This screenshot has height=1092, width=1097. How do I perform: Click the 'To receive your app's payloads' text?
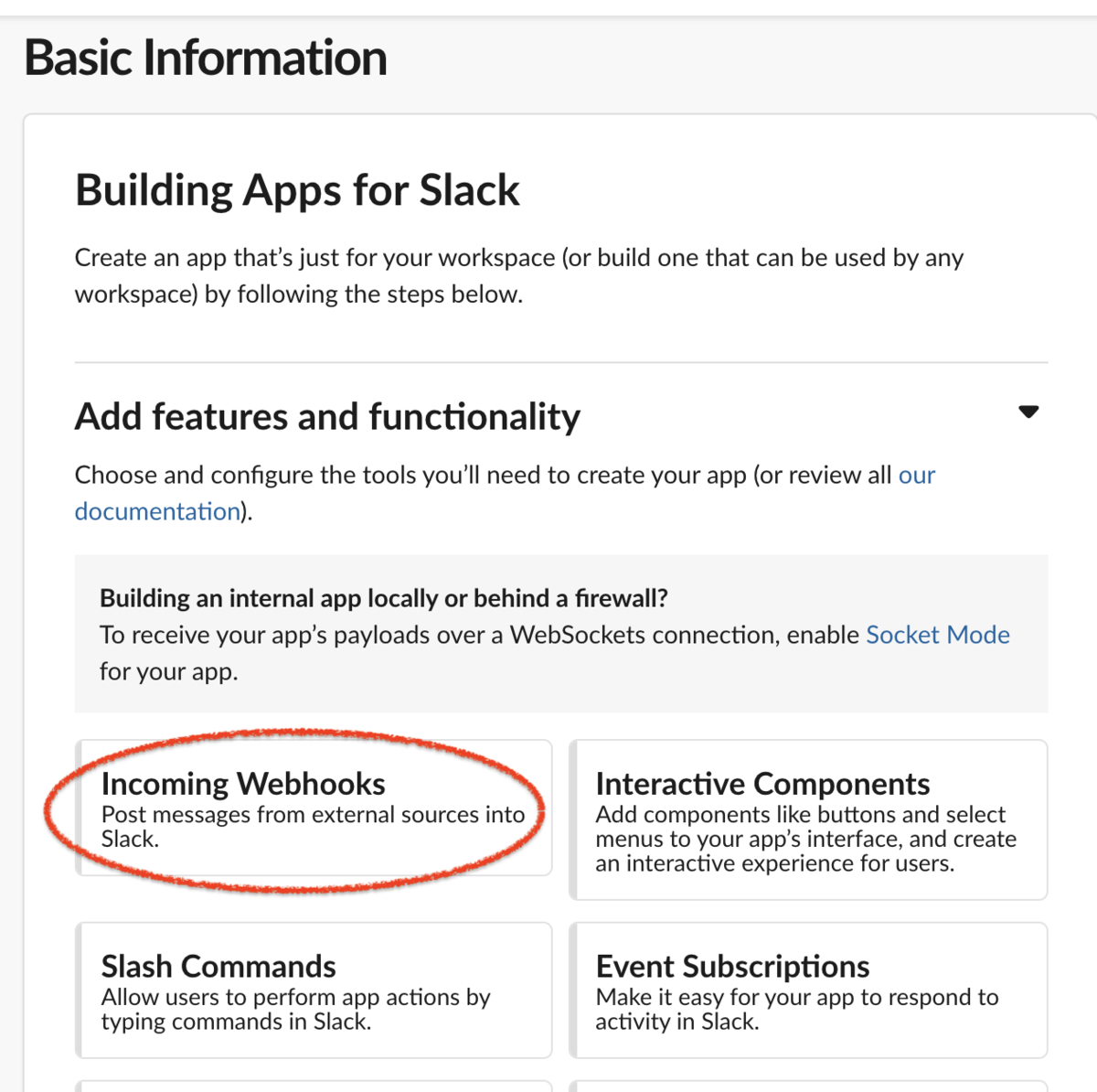(479, 636)
